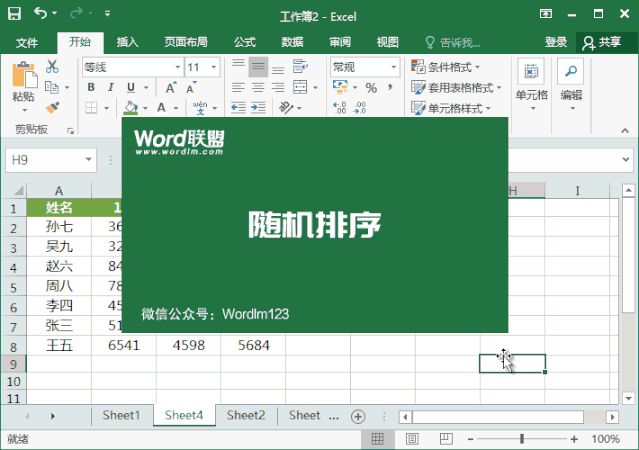The image size is (639, 450).
Task: Open the Sheet2 worksheet tab
Action: point(246,415)
